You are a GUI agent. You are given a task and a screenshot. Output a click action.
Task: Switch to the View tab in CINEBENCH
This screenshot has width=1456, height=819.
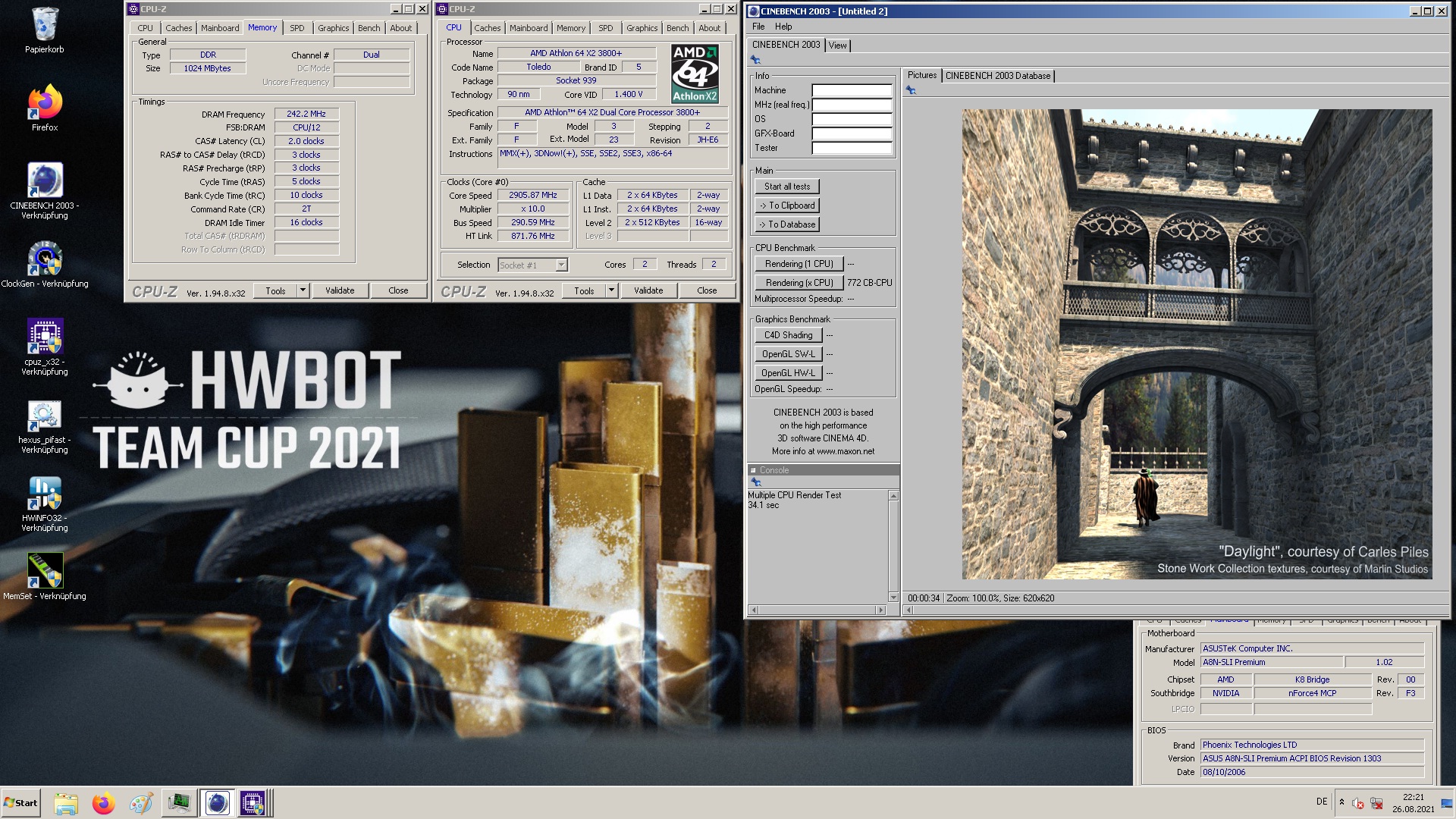pyautogui.click(x=837, y=45)
